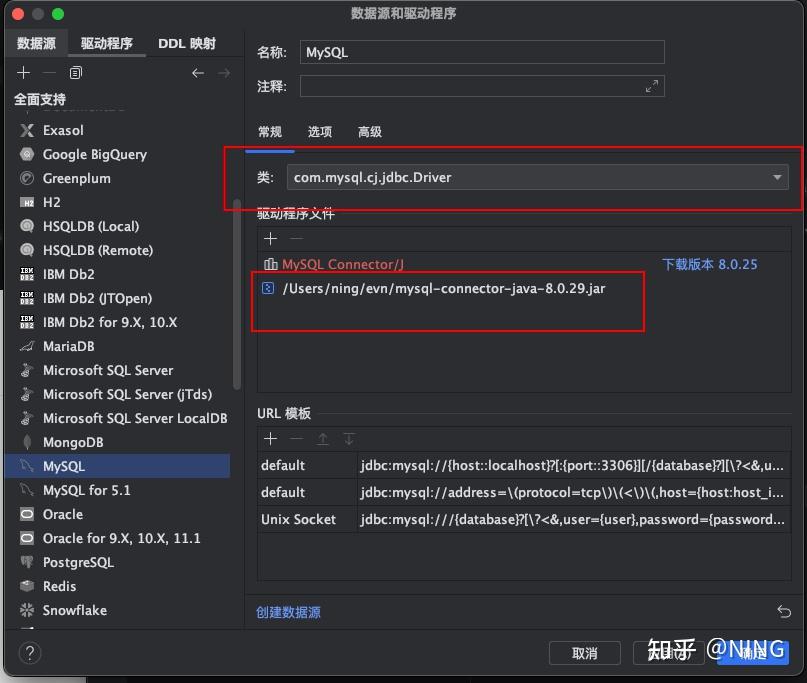The height and width of the screenshot is (683, 807).
Task: Click the duplicate driver icon
Action: coord(75,72)
